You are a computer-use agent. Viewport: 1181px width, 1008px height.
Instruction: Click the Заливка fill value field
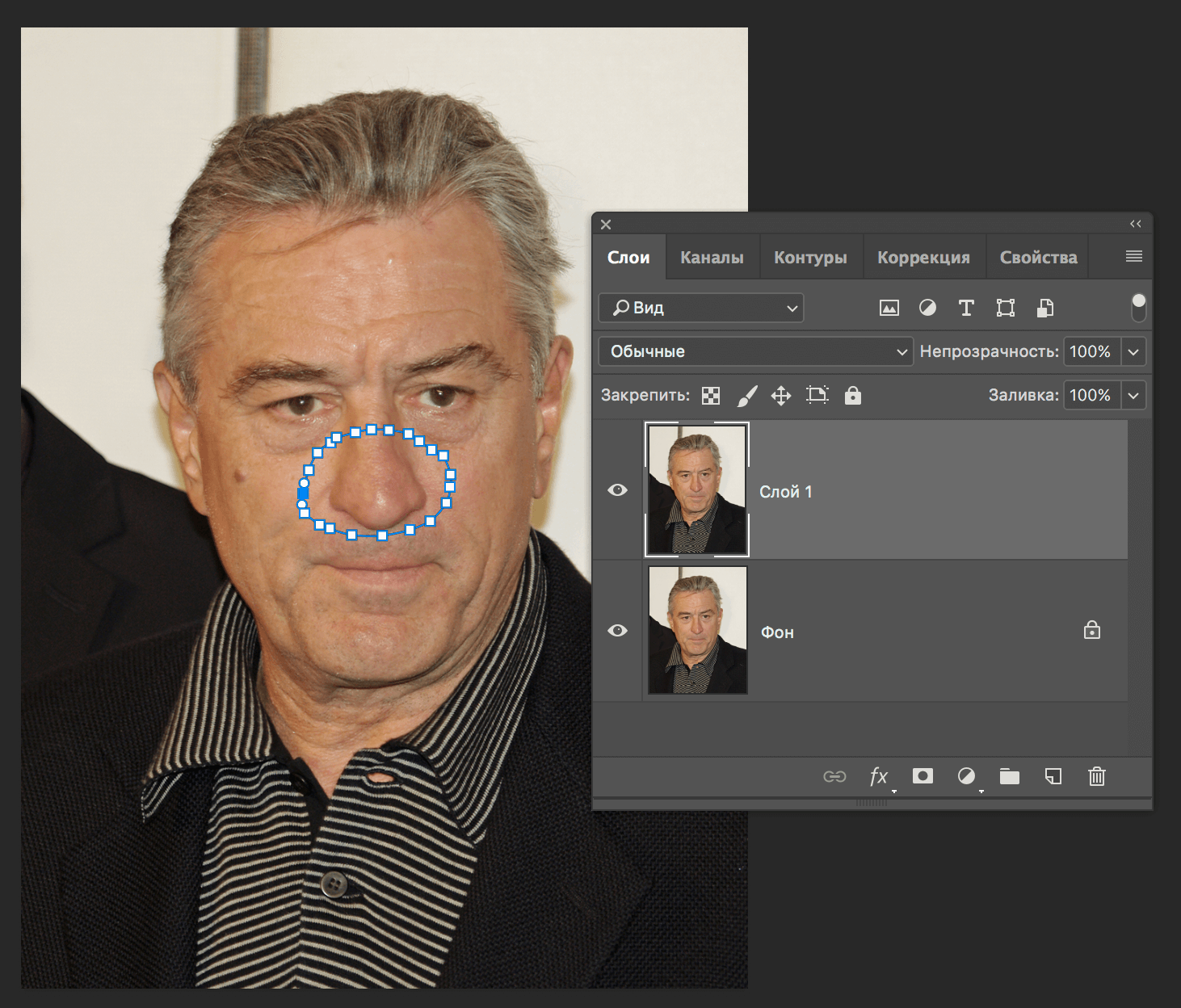1091,395
